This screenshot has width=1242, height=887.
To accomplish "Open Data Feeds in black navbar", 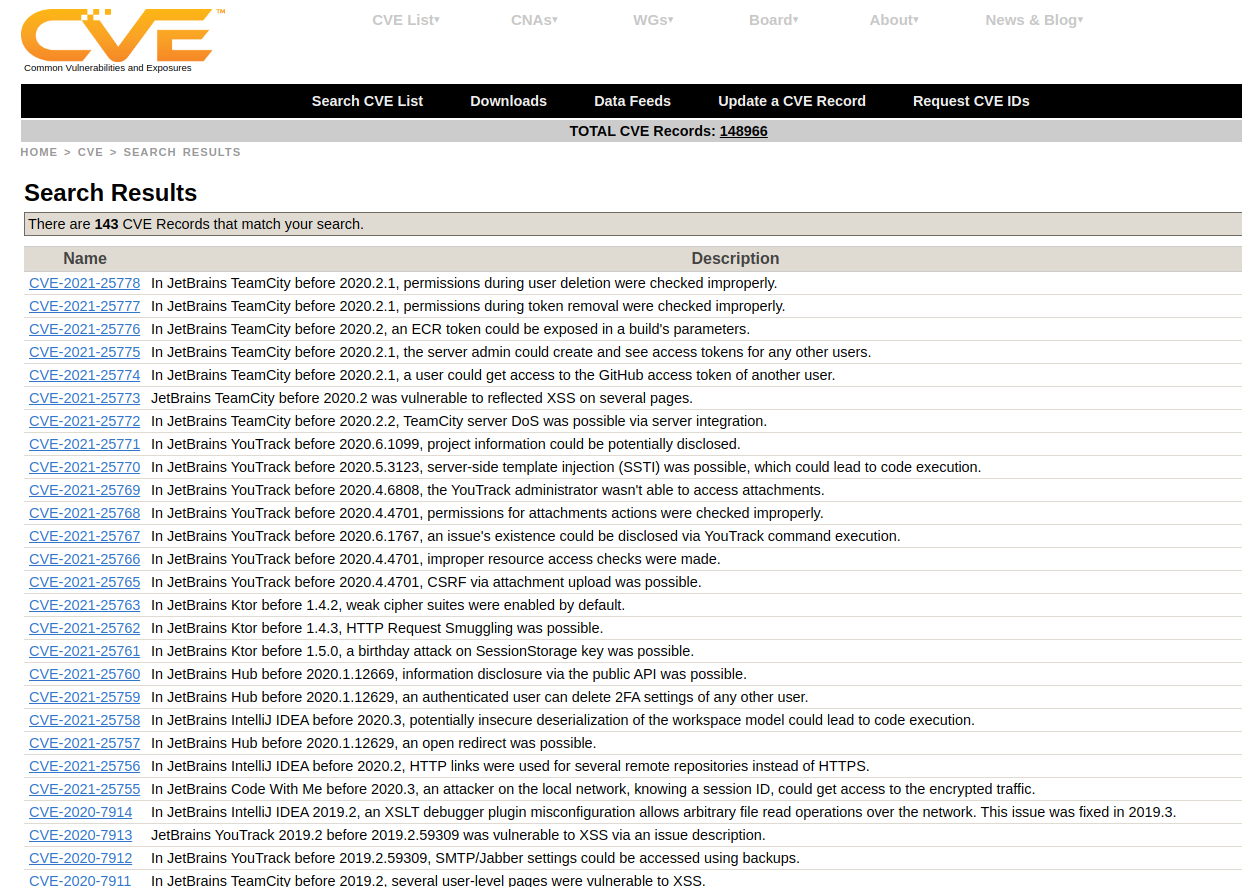I will (632, 101).
